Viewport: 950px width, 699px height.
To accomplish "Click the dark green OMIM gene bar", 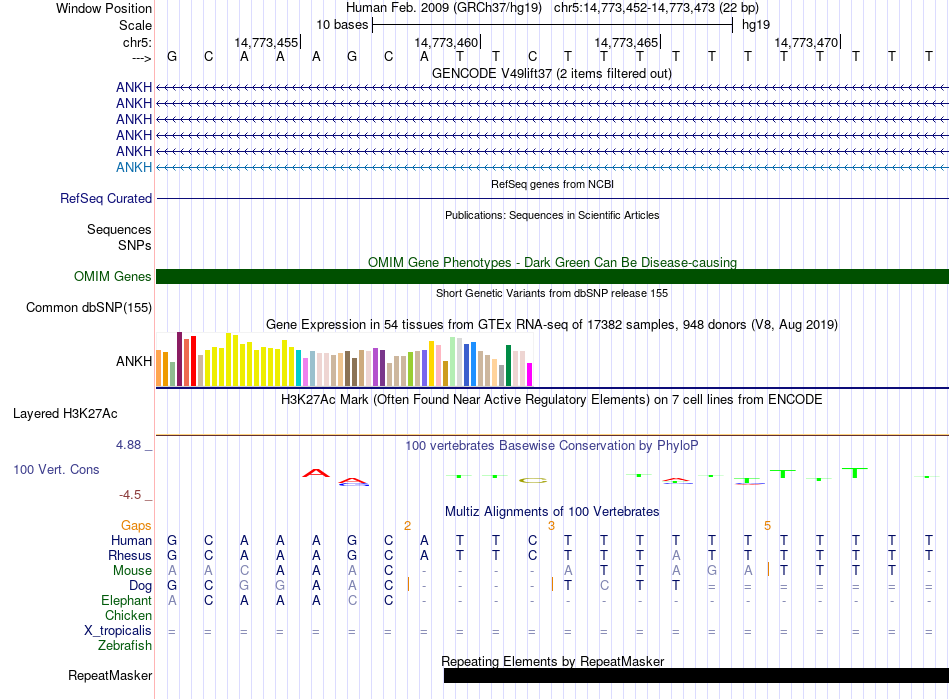I will pos(552,277).
